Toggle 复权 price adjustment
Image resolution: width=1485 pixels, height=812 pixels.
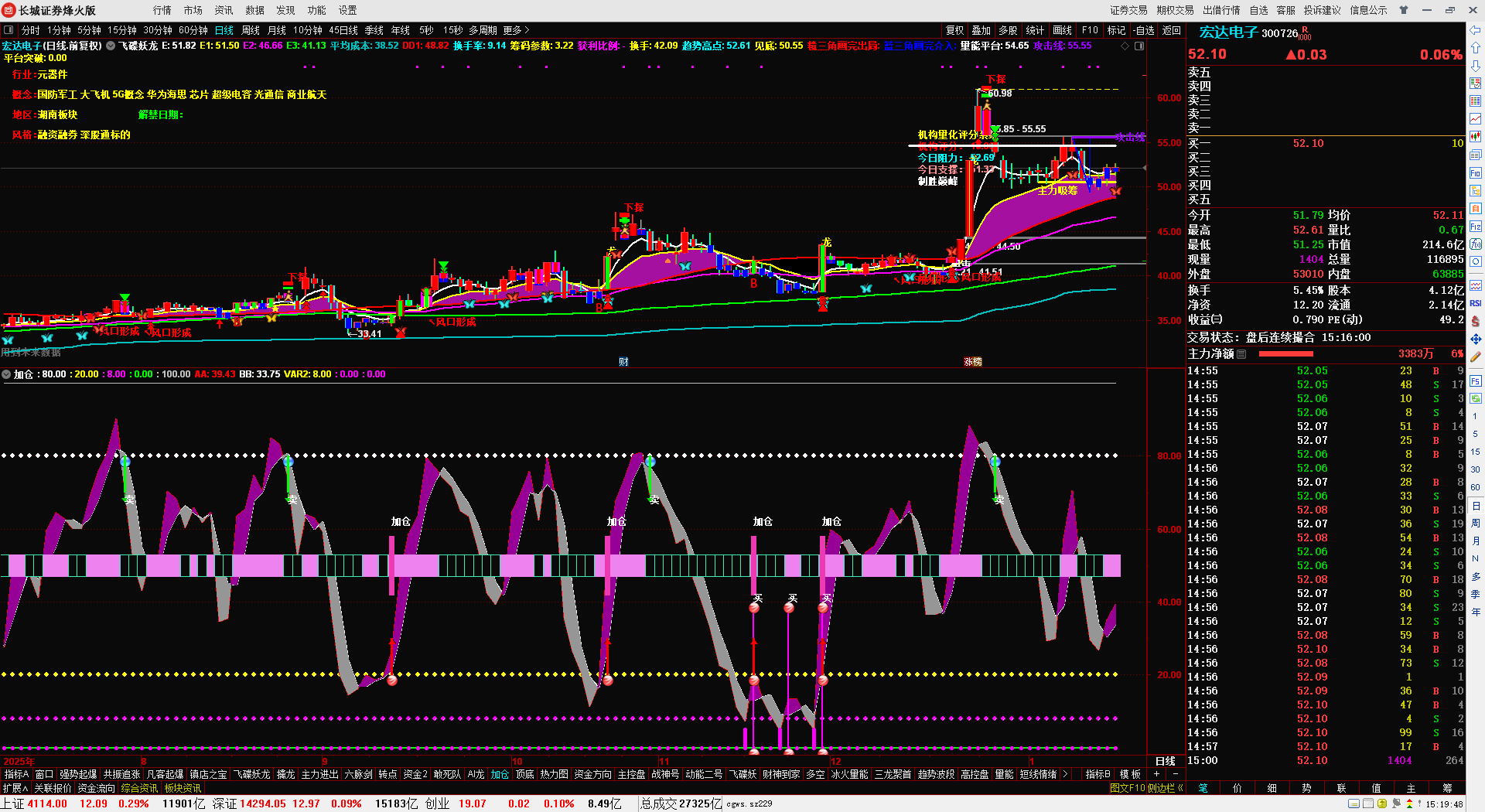[x=955, y=30]
